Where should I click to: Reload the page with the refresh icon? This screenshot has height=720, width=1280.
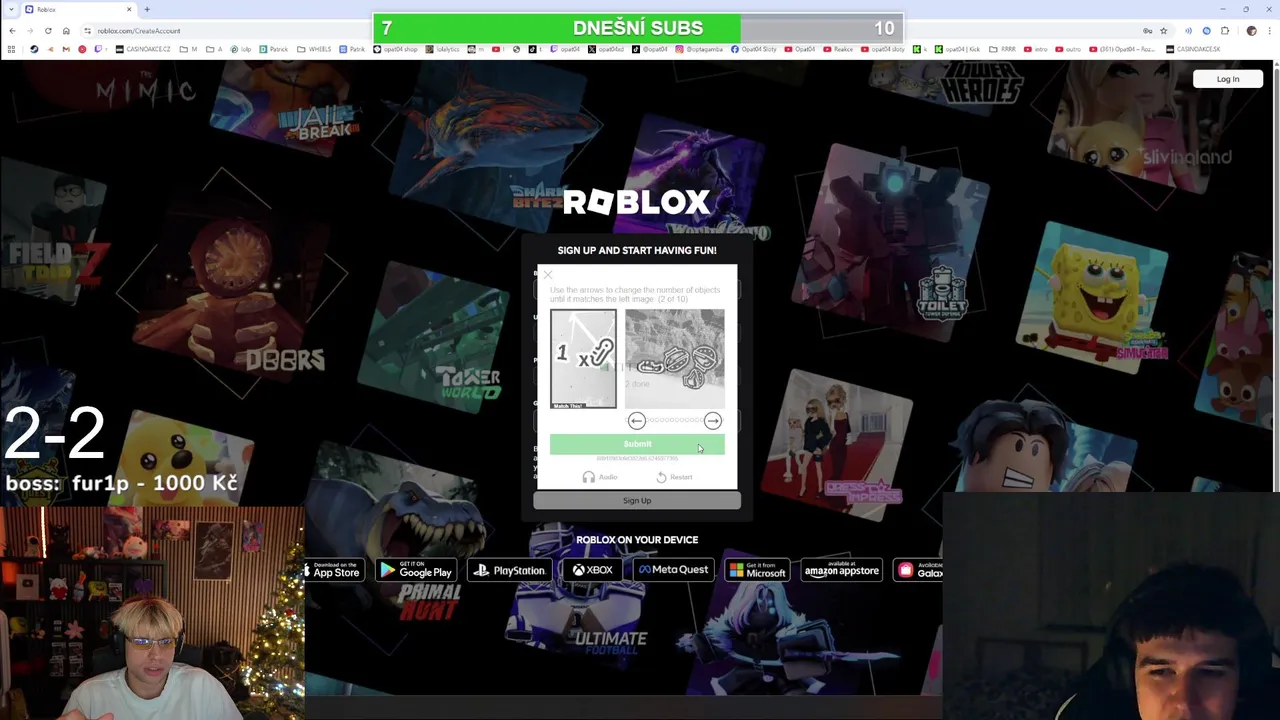(48, 31)
